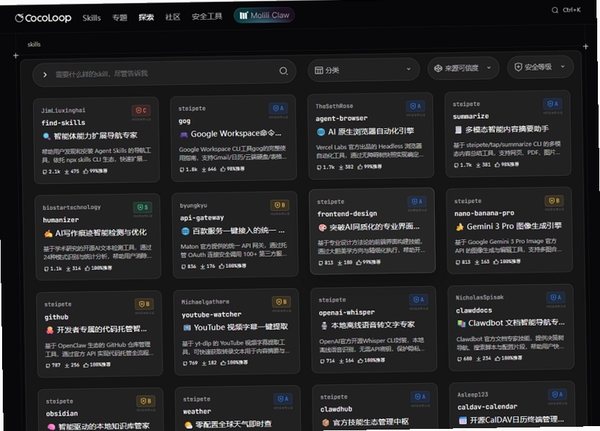Click author name NicholasSpisak
This screenshot has height=431, width=600.
pyautogui.click(x=479, y=297)
